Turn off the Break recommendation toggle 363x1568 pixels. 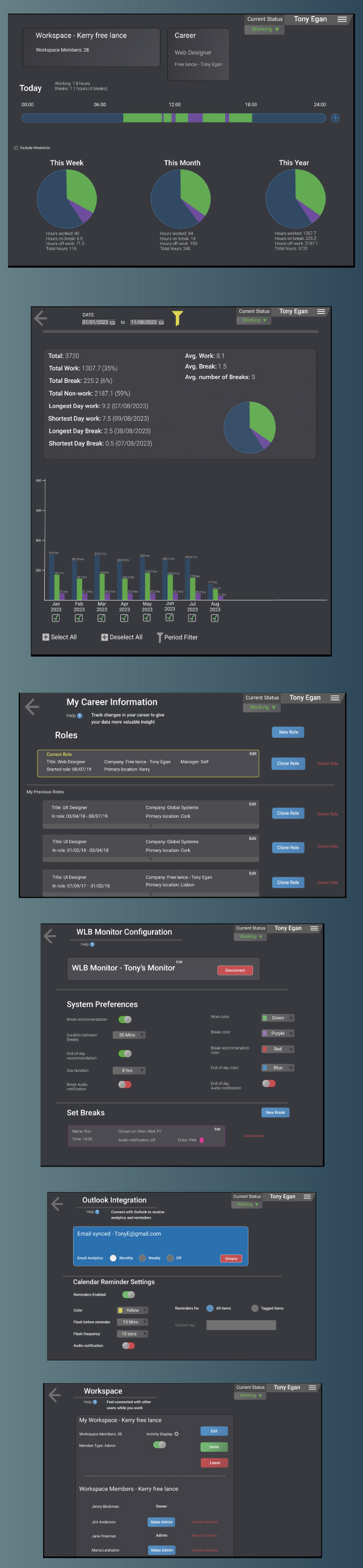pyautogui.click(x=125, y=1020)
